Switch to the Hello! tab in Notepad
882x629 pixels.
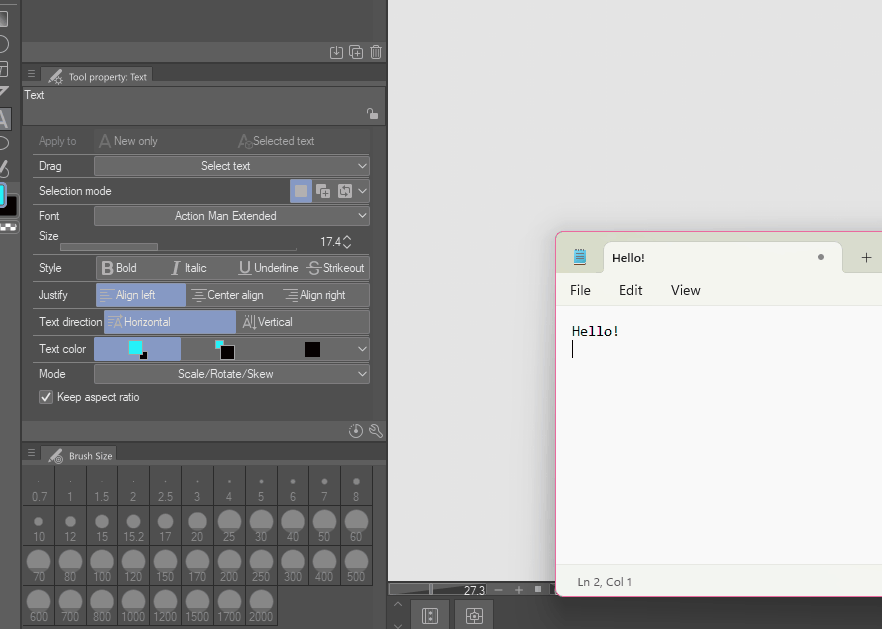click(628, 257)
